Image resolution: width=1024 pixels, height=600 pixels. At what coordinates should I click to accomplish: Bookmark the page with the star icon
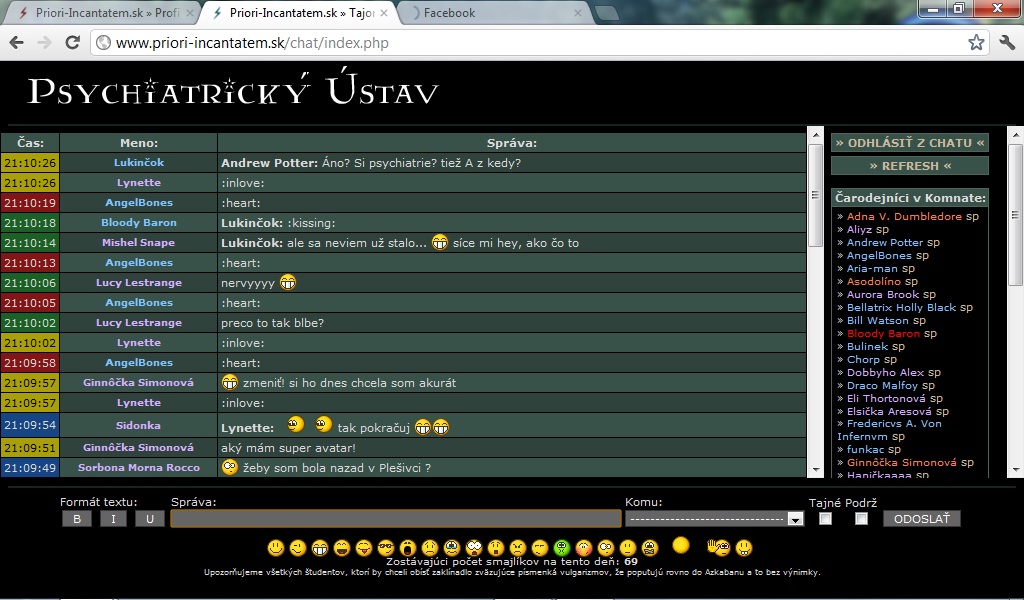(976, 43)
